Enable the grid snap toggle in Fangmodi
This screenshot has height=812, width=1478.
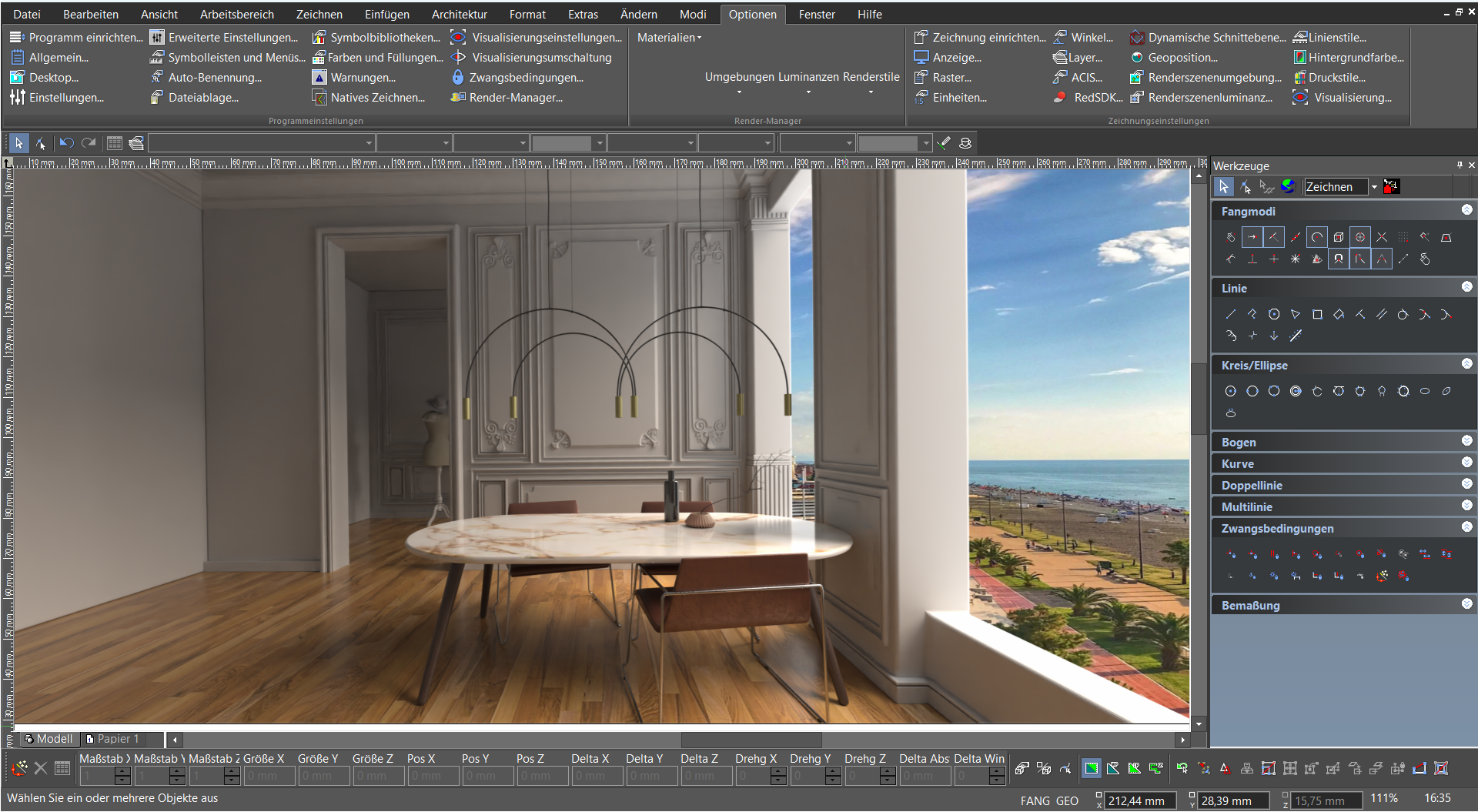(x=1403, y=237)
